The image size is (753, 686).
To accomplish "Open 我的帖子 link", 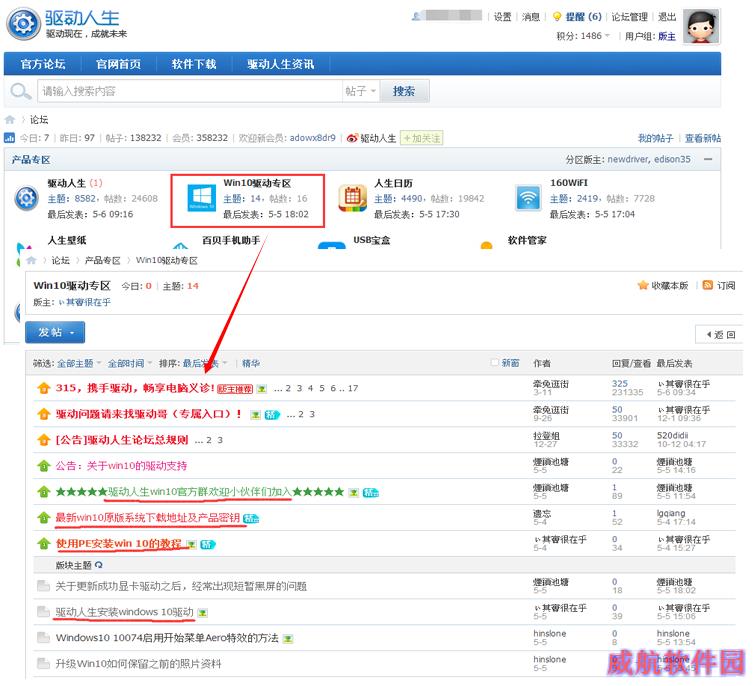I will pyautogui.click(x=656, y=138).
